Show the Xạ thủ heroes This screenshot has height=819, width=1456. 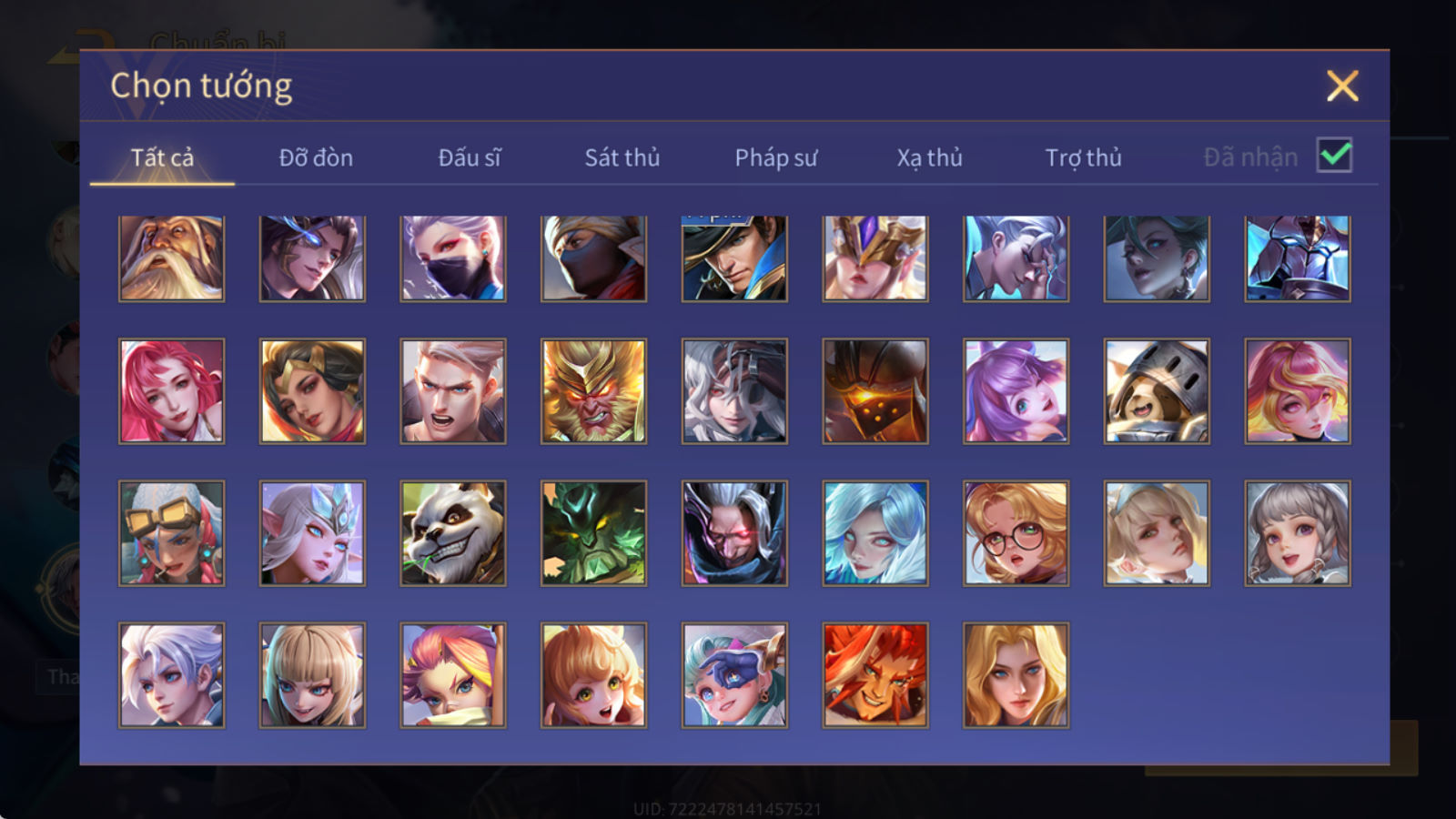[929, 157]
